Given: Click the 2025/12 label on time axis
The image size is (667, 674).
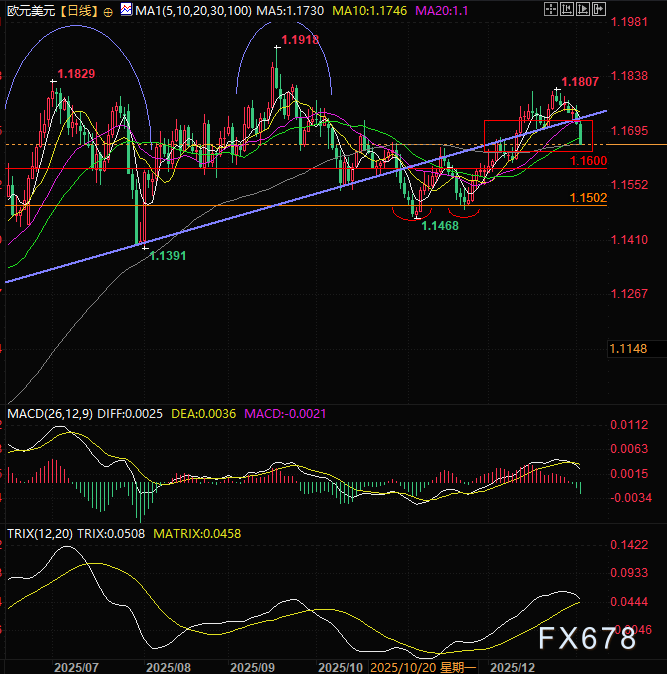Looking at the screenshot, I should (x=514, y=665).
